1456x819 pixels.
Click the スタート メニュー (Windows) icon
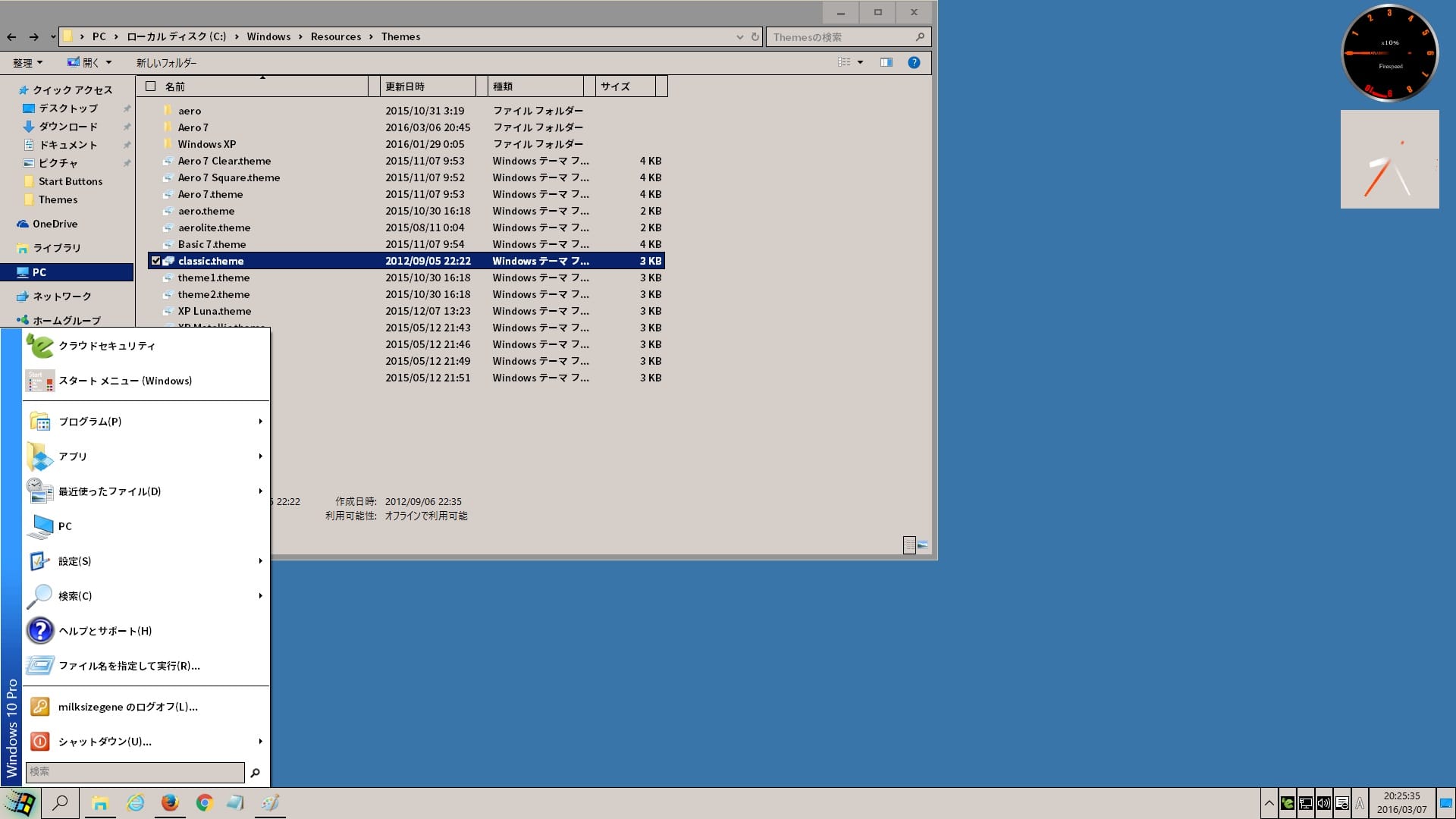tap(40, 380)
